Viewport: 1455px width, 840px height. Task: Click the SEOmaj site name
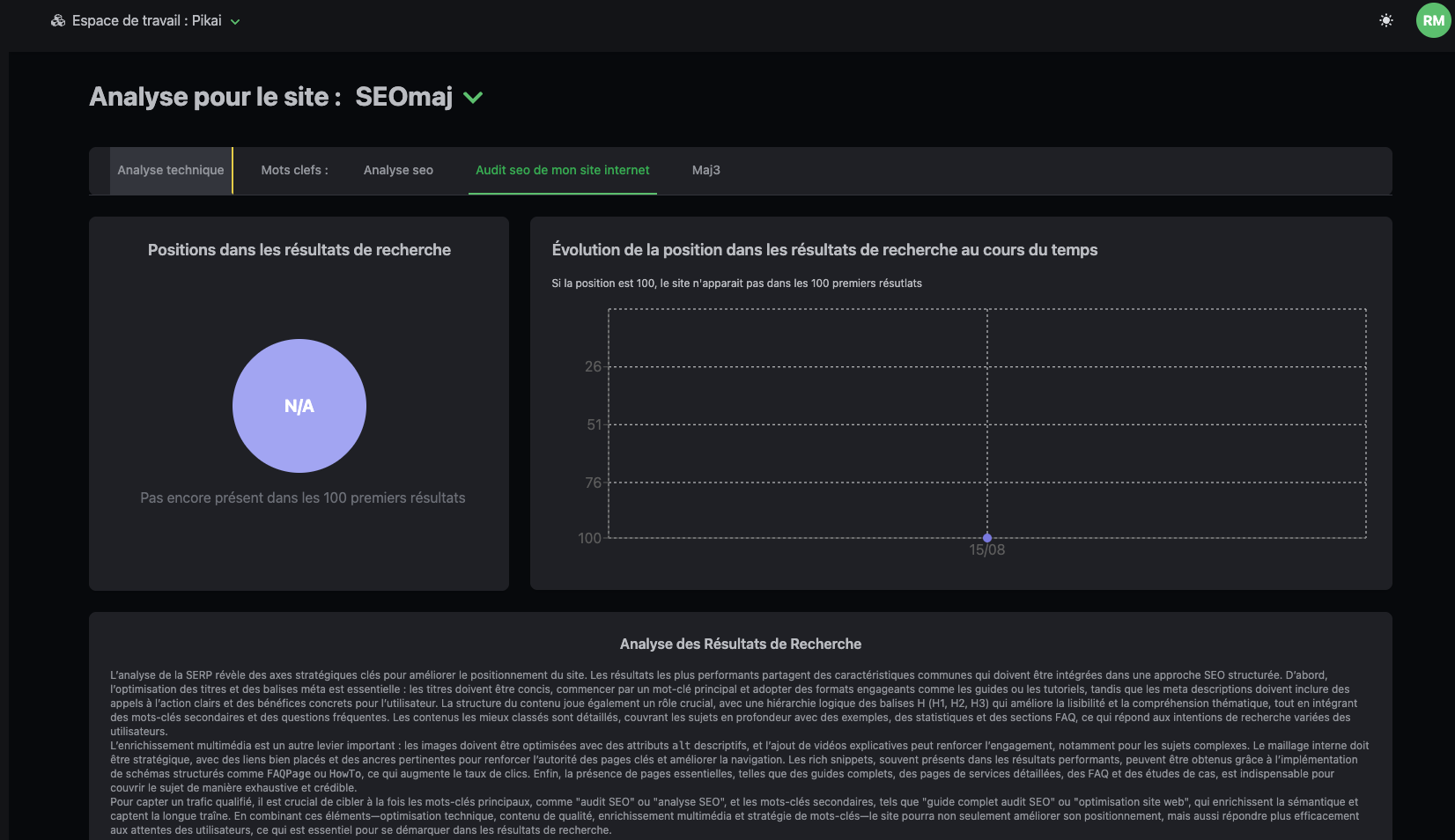point(404,97)
